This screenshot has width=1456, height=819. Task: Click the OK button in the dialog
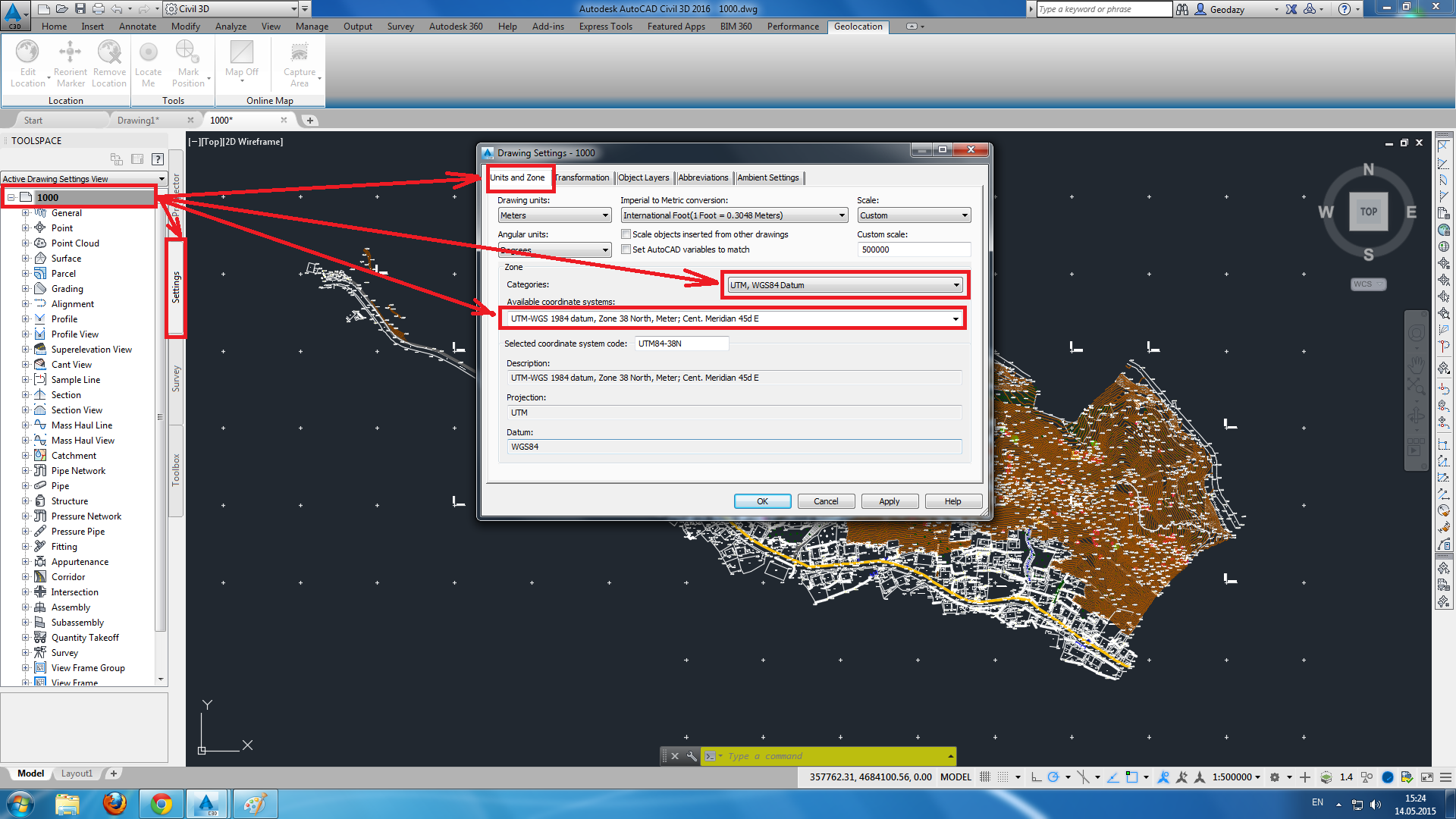click(x=762, y=501)
